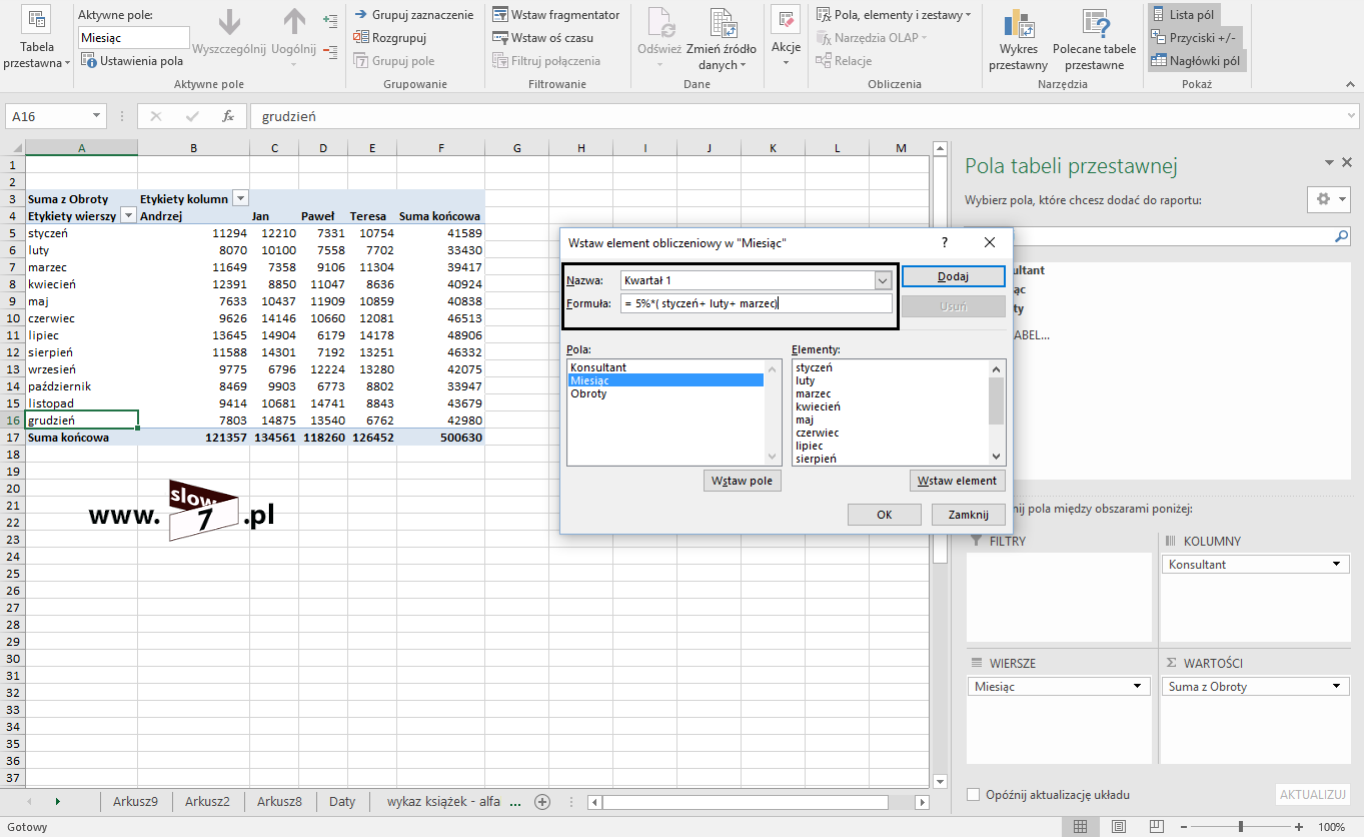Image resolution: width=1364 pixels, height=837 pixels.
Task: Click the dialog help question mark
Action: pyautogui.click(x=944, y=242)
